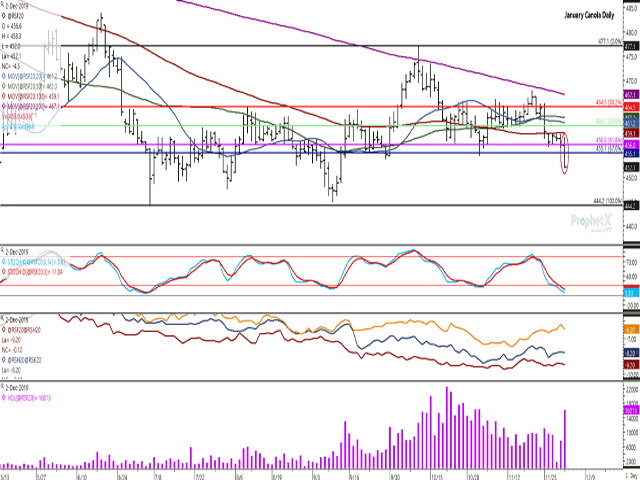
Task: Click the 11/12 date label on time axis
Action: click(x=514, y=476)
